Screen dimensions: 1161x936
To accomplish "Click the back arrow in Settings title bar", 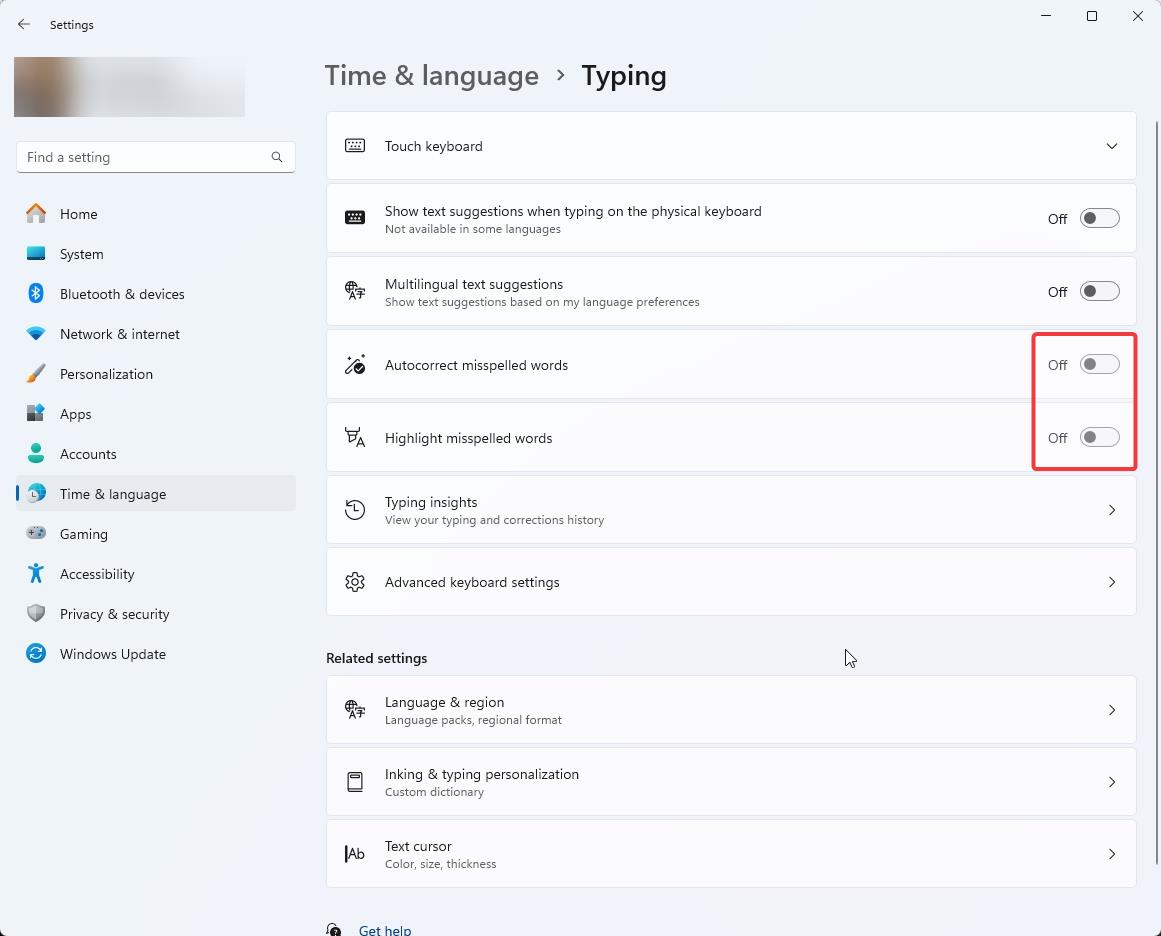I will pos(24,24).
